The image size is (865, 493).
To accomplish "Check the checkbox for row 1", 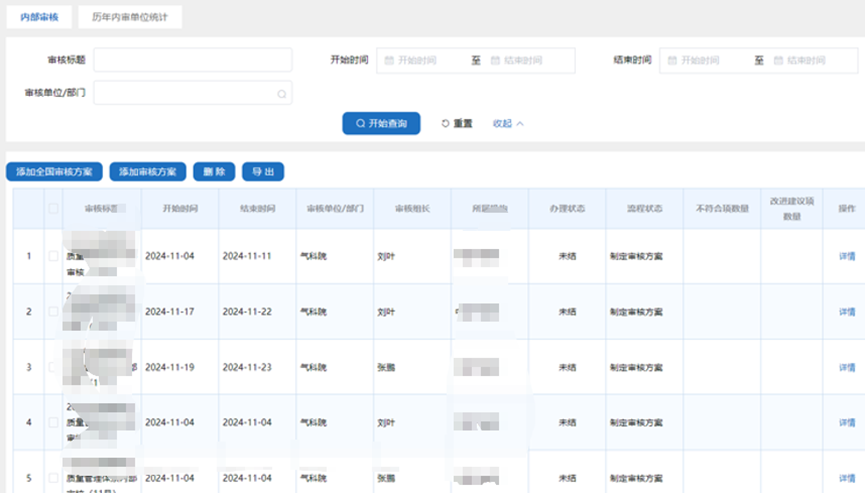I will tap(54, 256).
